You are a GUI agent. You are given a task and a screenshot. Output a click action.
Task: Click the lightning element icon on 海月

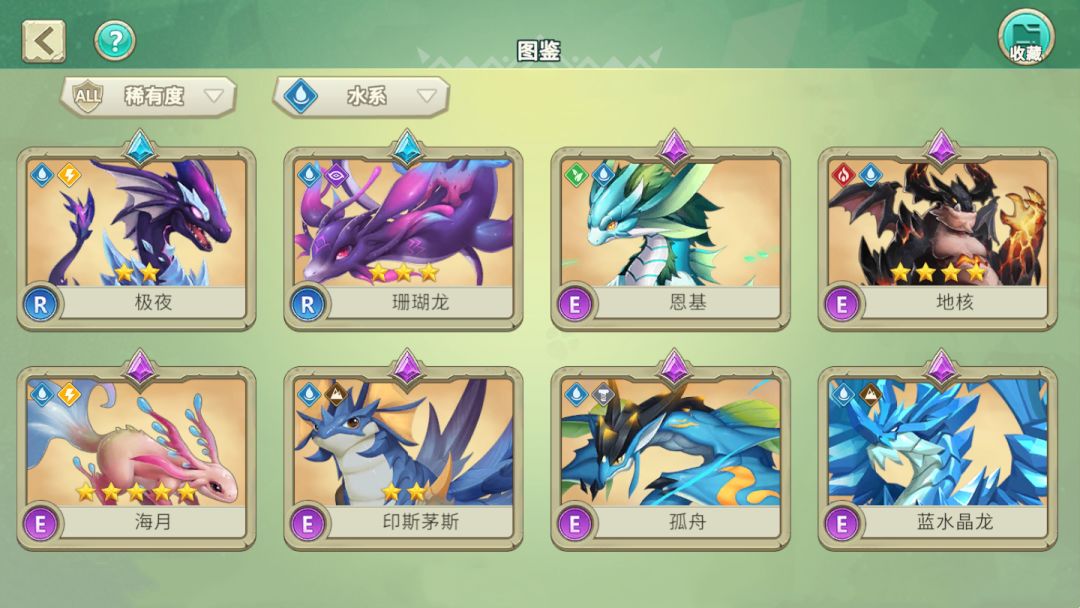[x=69, y=395]
